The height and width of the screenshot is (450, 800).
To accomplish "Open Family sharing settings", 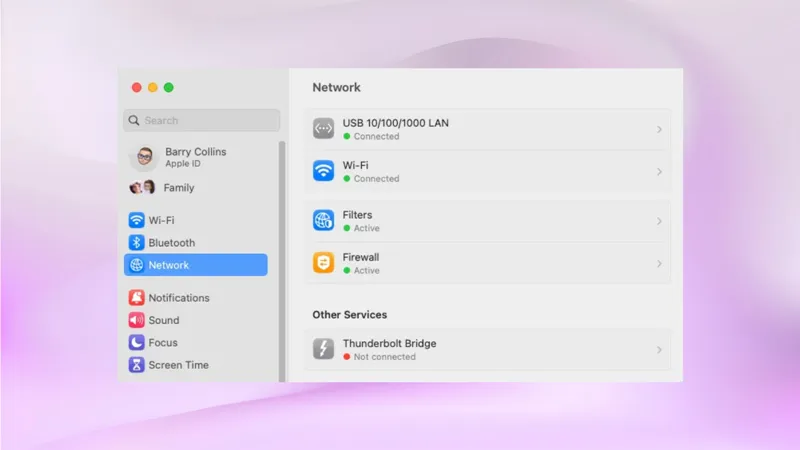I will point(195,187).
